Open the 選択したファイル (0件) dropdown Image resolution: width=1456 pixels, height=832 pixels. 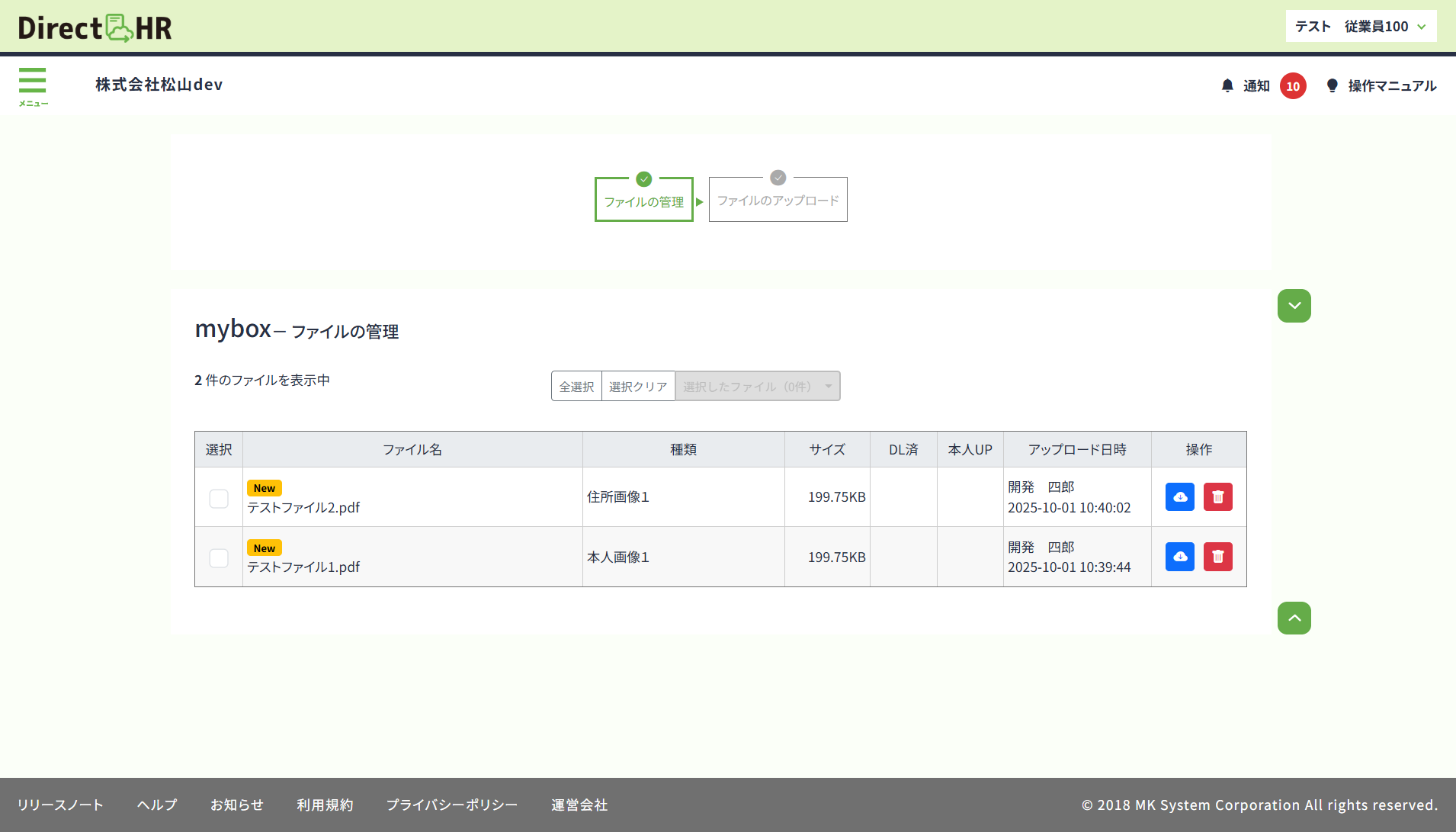click(x=757, y=387)
